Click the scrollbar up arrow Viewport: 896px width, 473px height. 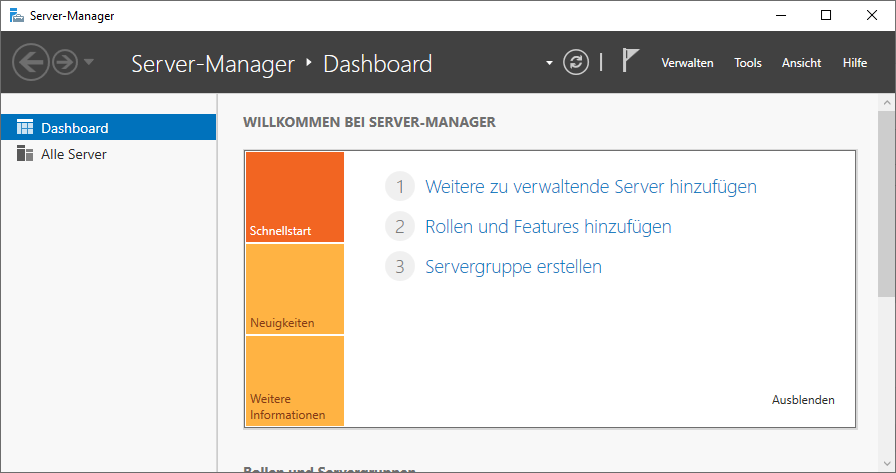pos(887,103)
